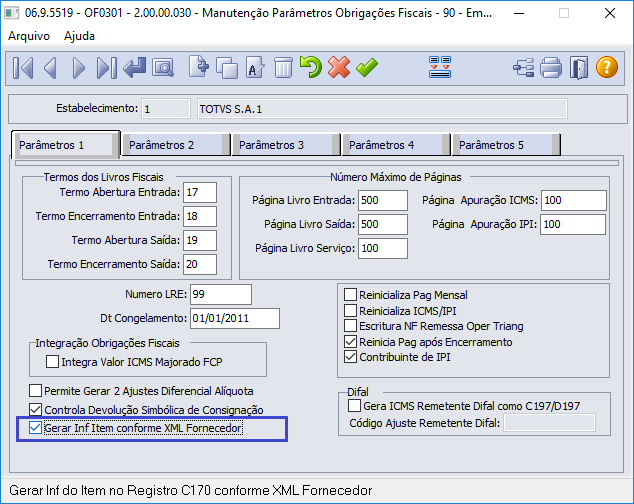Click the Termo Encerramento Entrada field
This screenshot has height=504, width=634.
pyautogui.click(x=200, y=216)
